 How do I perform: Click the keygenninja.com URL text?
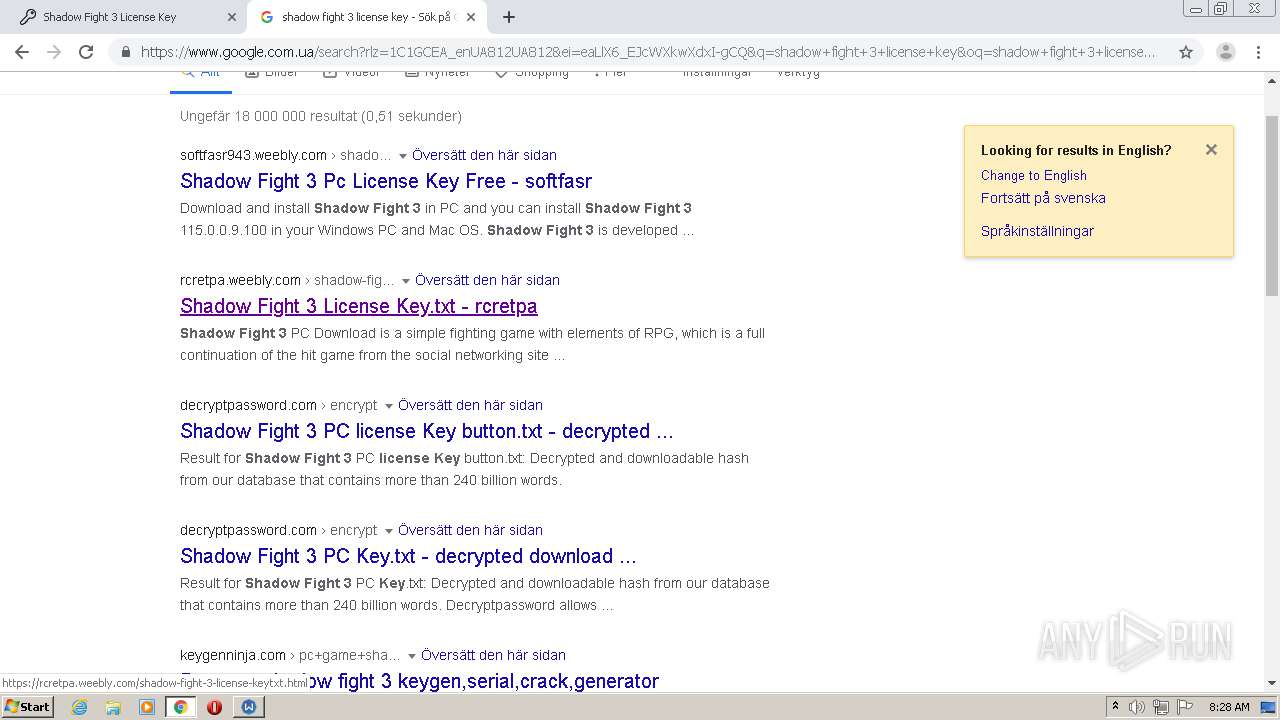click(x=233, y=655)
